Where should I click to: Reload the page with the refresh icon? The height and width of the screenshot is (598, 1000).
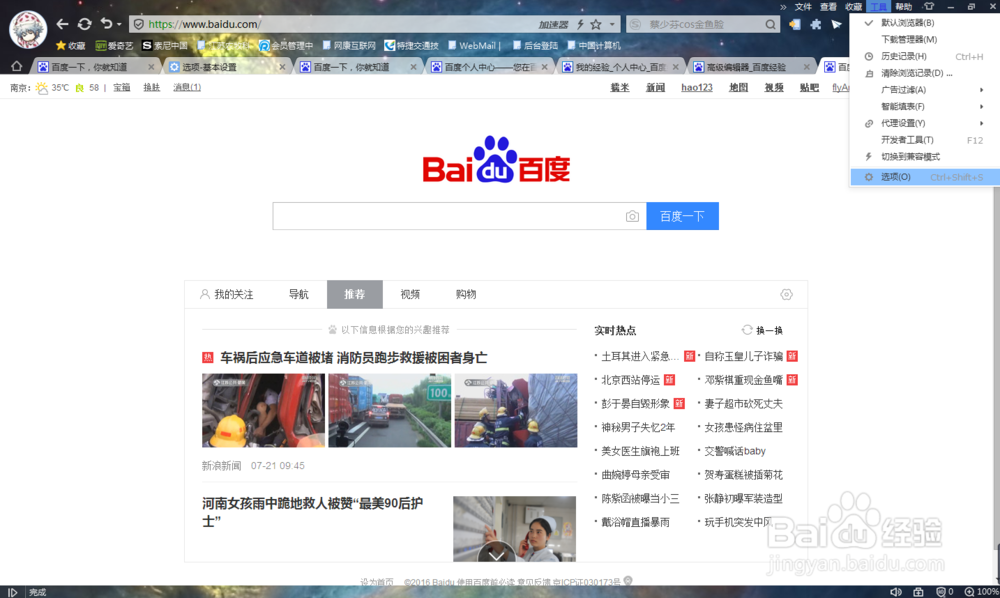click(x=84, y=24)
